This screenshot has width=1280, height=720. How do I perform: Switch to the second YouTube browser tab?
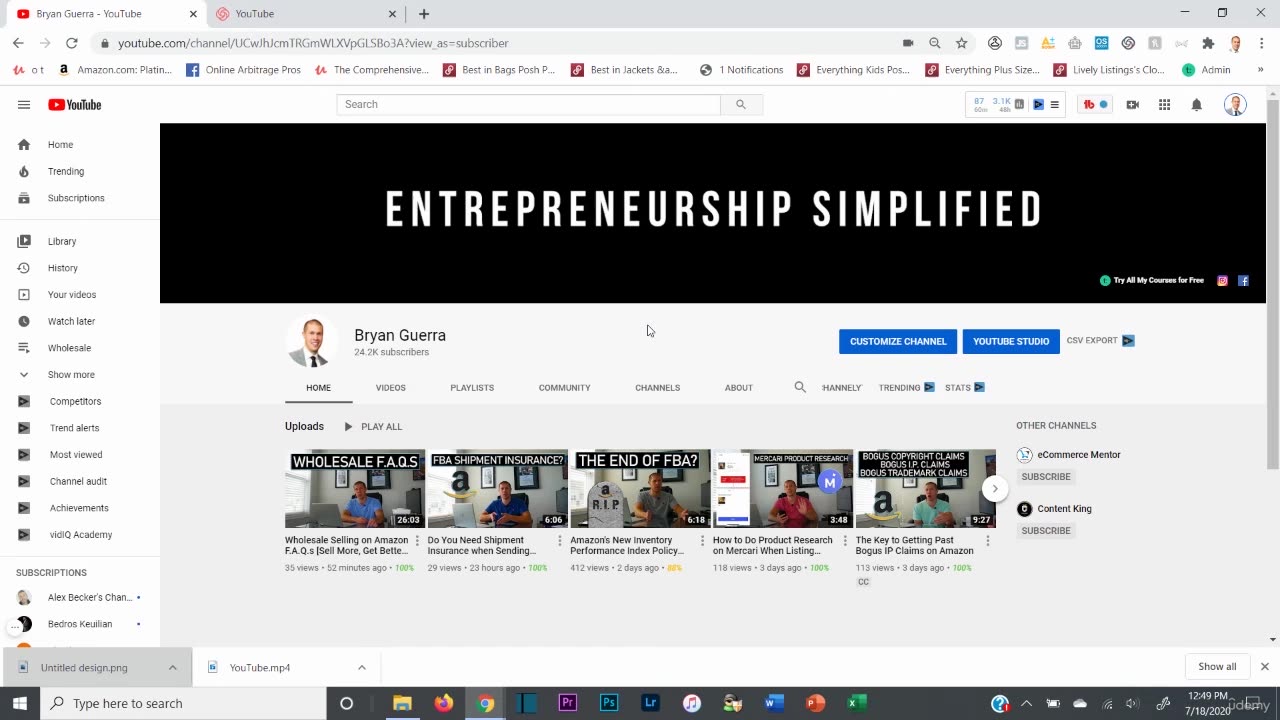pos(305,14)
